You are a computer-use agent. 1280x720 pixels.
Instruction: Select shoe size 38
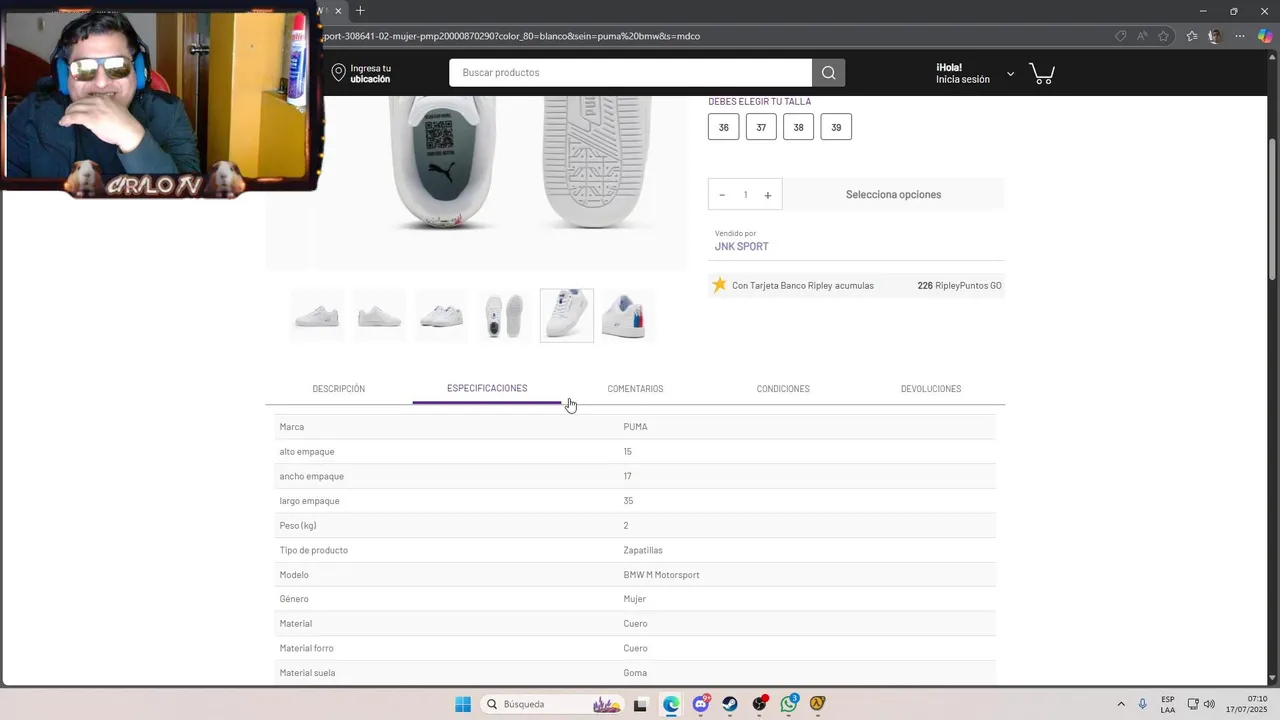click(798, 127)
